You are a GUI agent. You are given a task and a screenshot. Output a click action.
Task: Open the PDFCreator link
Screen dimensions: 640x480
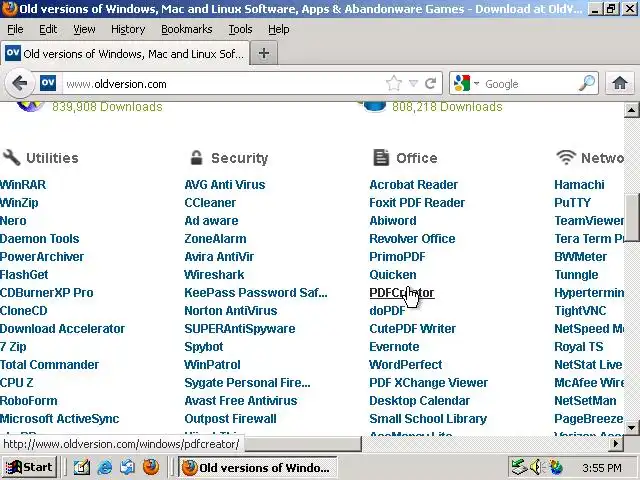click(402, 293)
